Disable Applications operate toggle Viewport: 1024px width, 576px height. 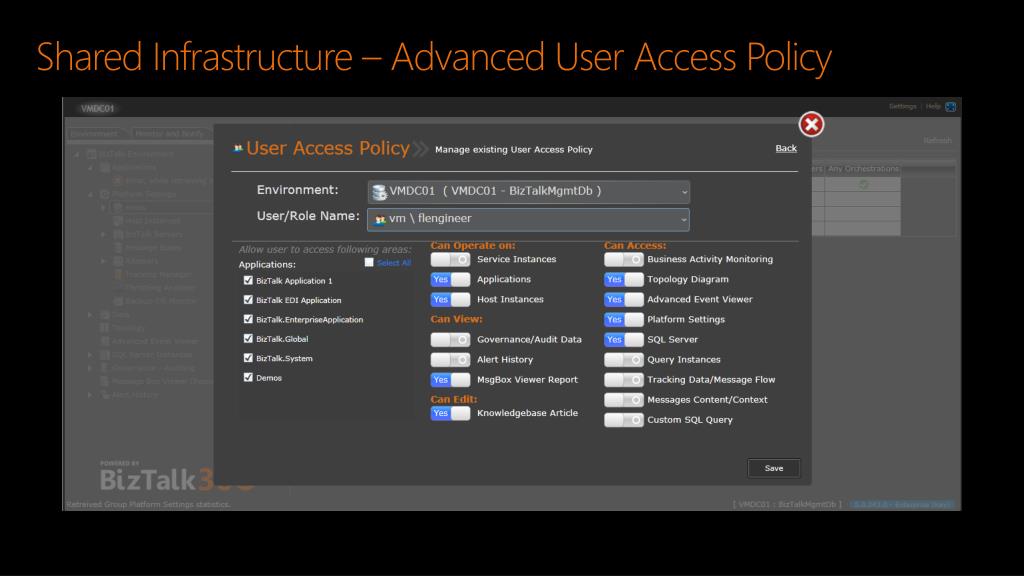click(x=450, y=280)
